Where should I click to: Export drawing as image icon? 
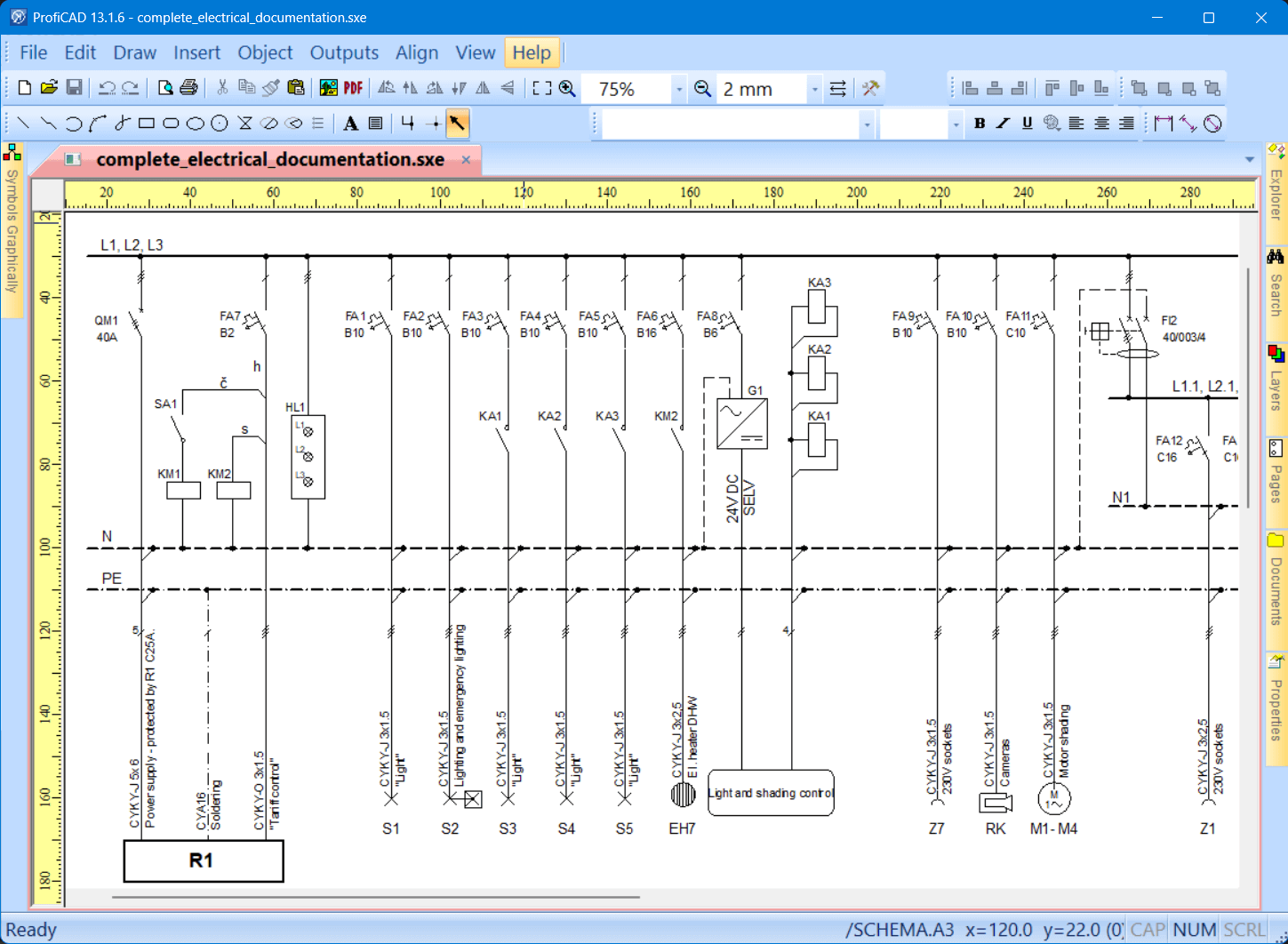(x=329, y=88)
